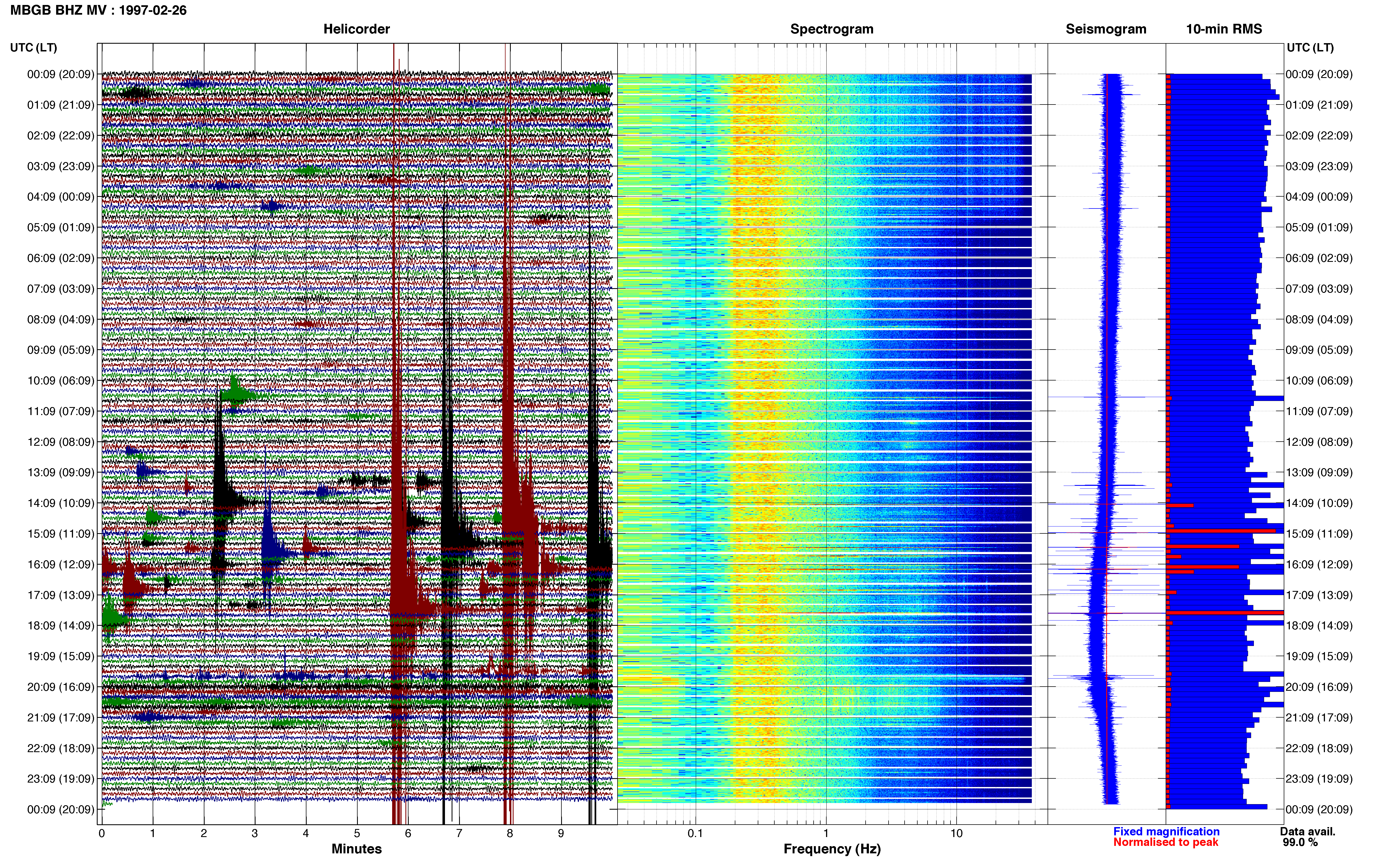Click the '9' tick on Minutes axis
This screenshot has height=868, width=1388.
point(561,833)
